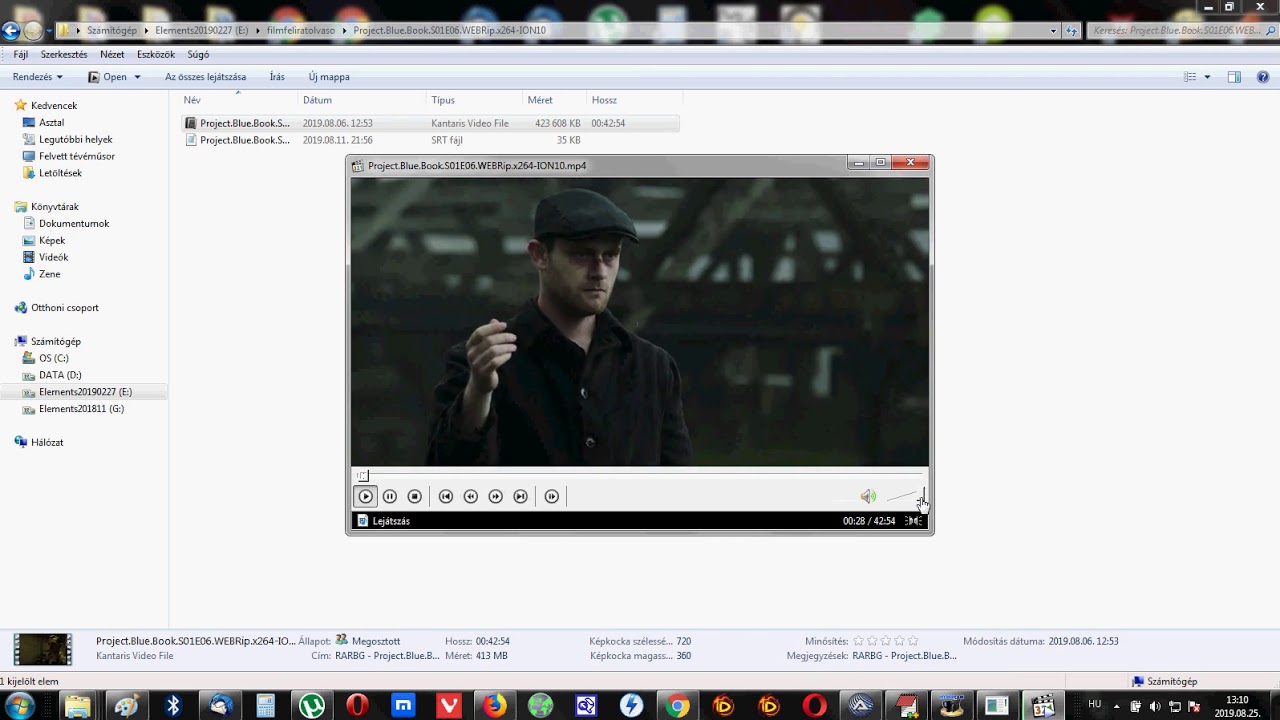Sort files by the Méret column header
The height and width of the screenshot is (720, 1280).
click(x=555, y=100)
